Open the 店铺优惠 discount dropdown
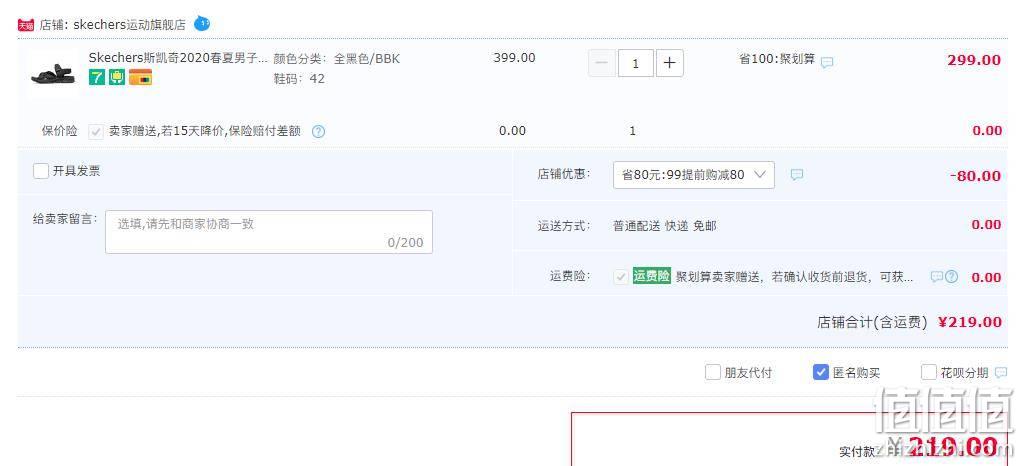1023x466 pixels. click(694, 175)
